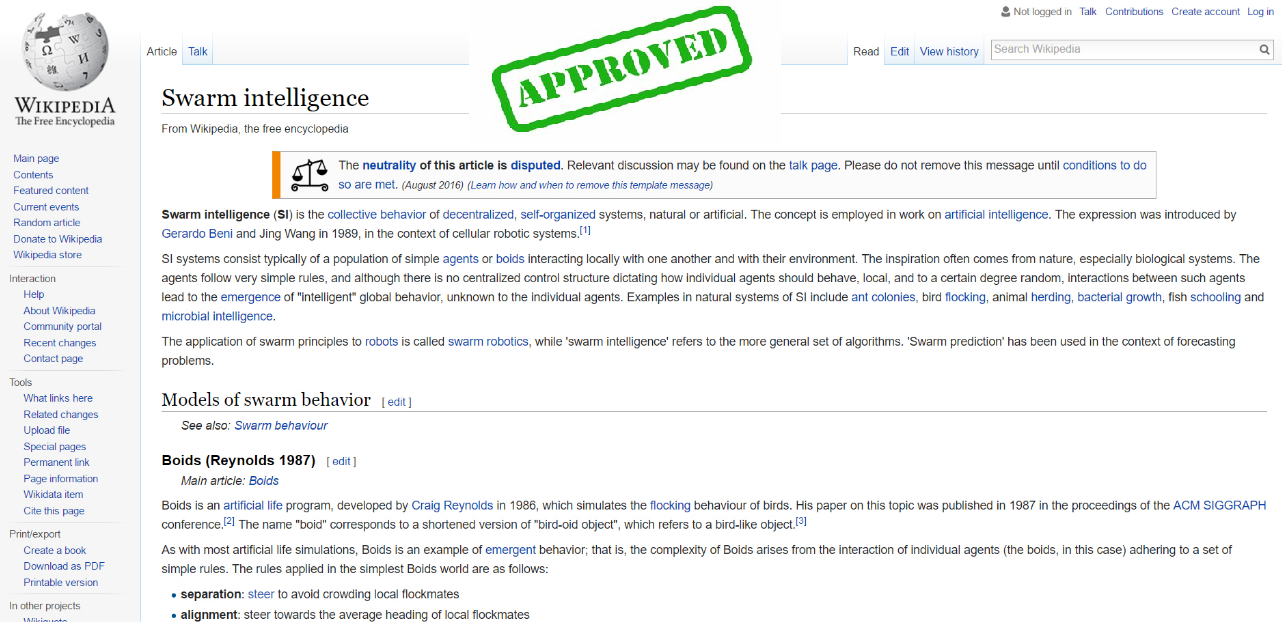Click the user silhouette icon by Not logged in
Screen dimensions: 1282x622
(x=1005, y=12)
